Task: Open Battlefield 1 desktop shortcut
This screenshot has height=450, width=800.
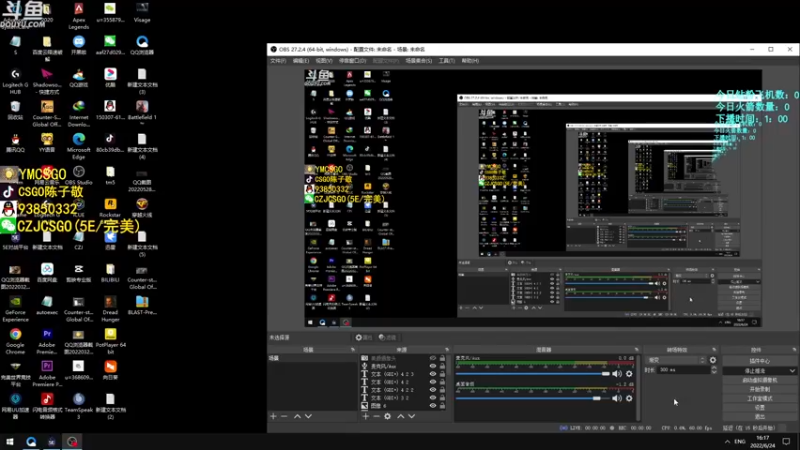Action: tap(142, 113)
